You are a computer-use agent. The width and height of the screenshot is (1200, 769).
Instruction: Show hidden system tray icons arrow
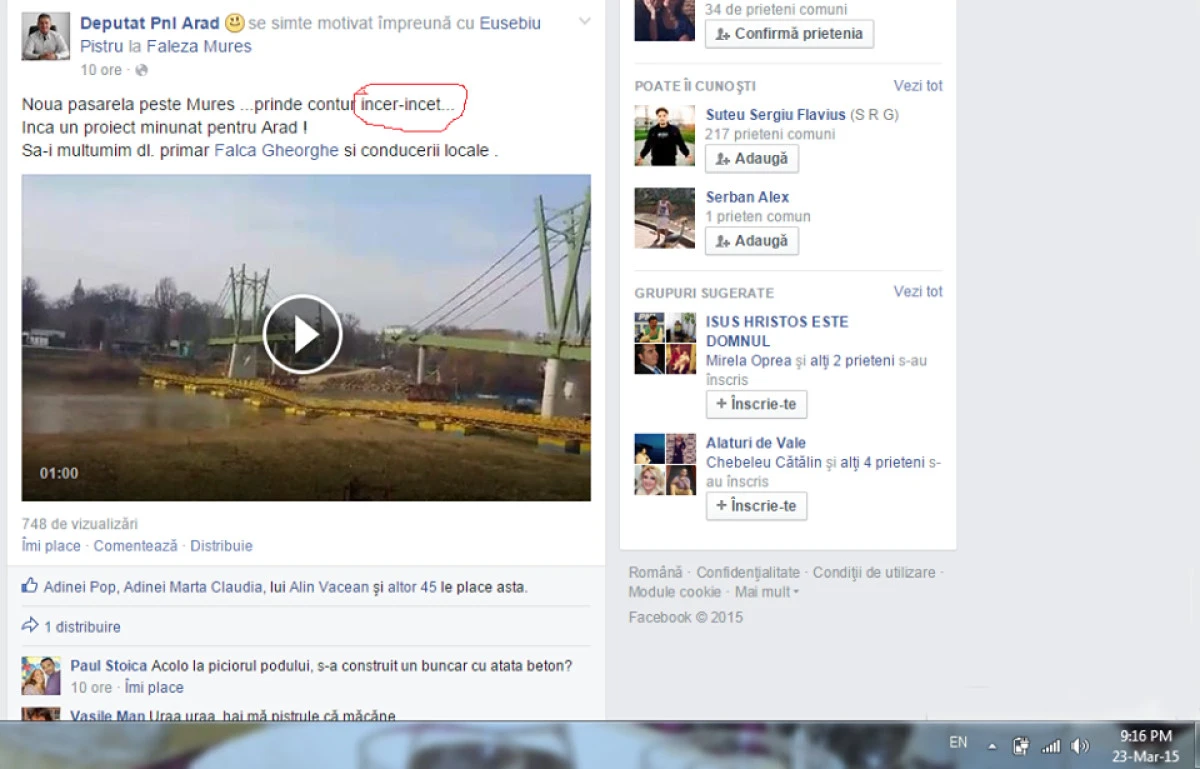pos(992,746)
